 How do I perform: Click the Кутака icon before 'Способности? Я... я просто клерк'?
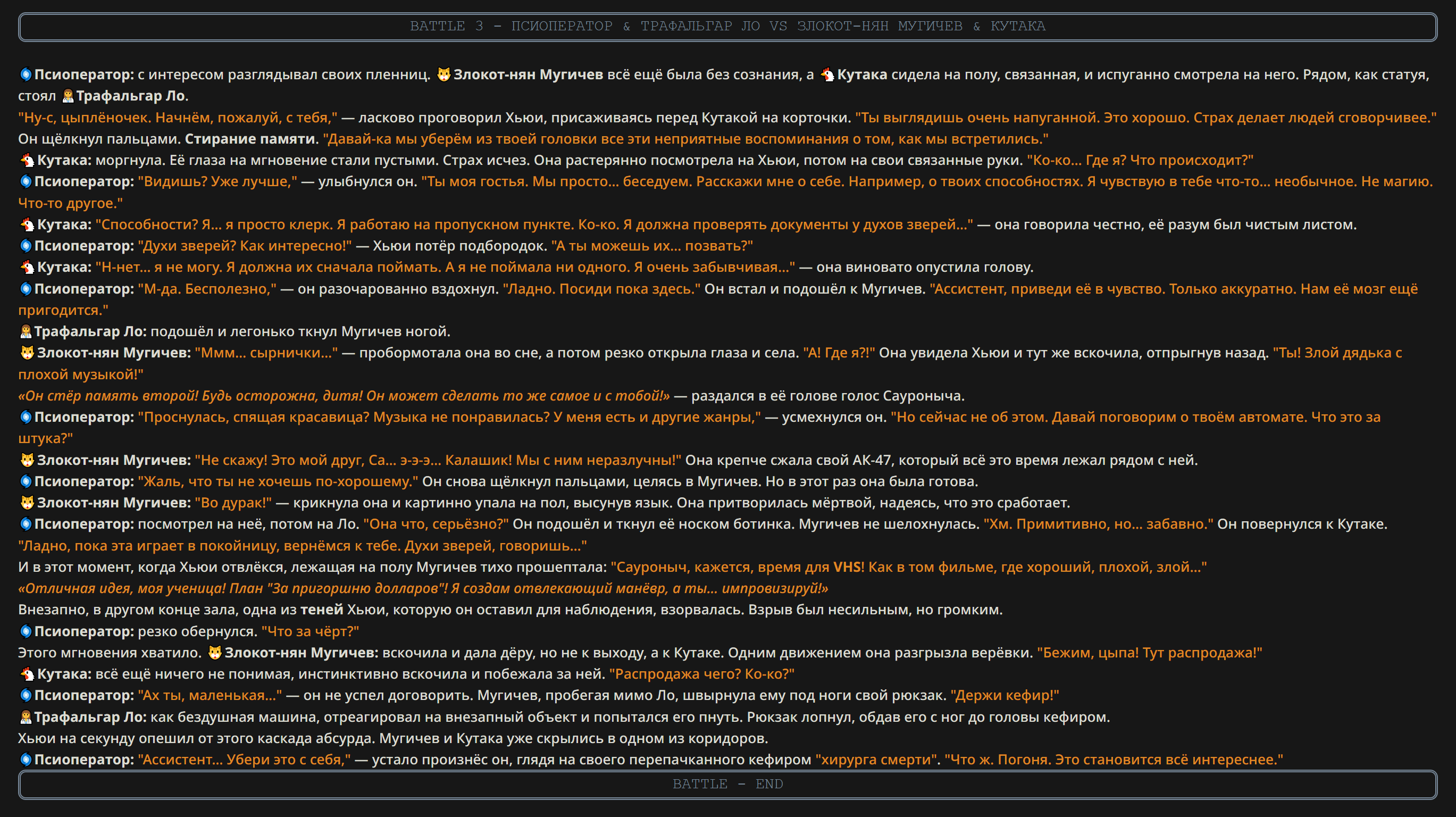click(x=27, y=224)
